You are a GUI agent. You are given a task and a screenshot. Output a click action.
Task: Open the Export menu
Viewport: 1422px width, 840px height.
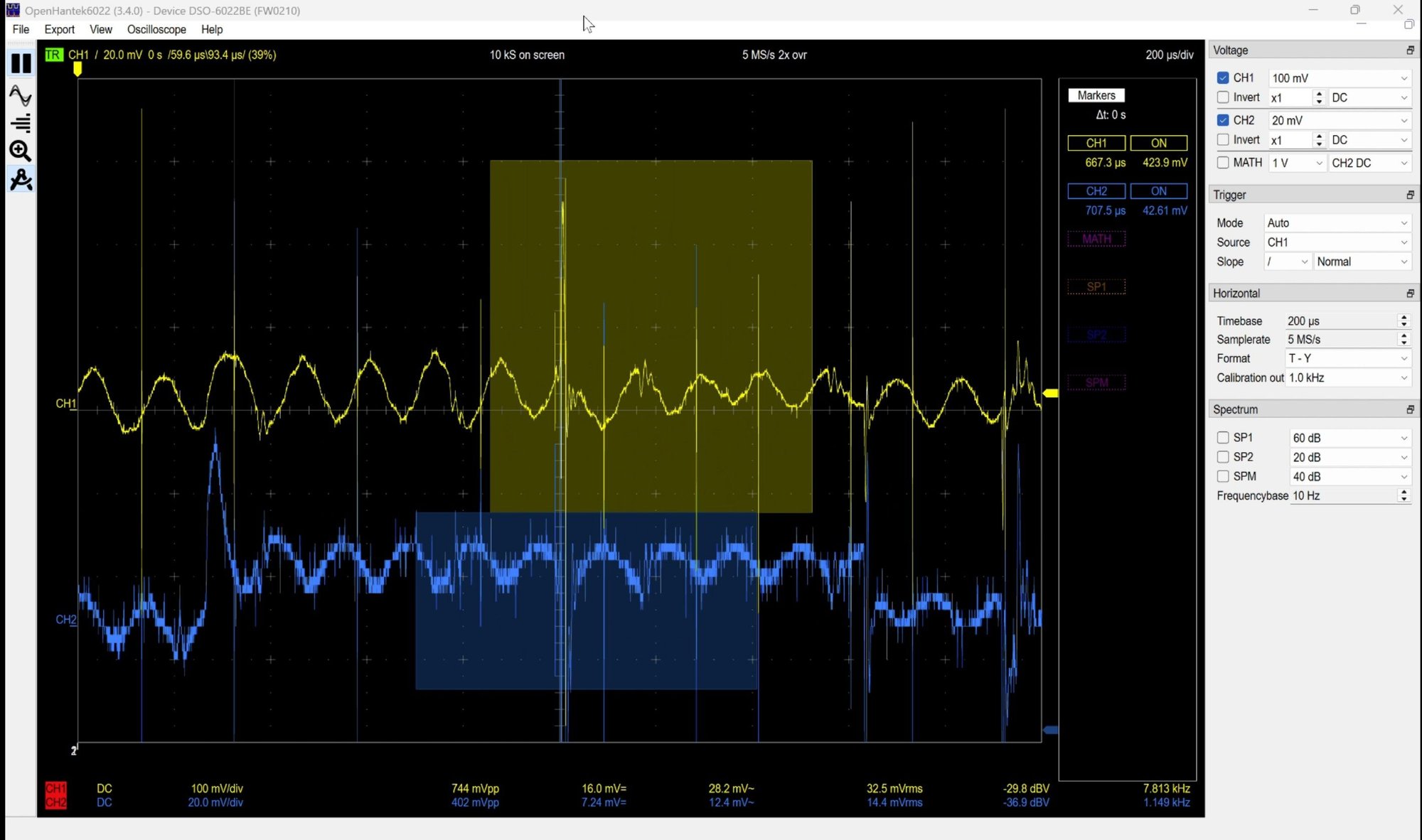(59, 29)
